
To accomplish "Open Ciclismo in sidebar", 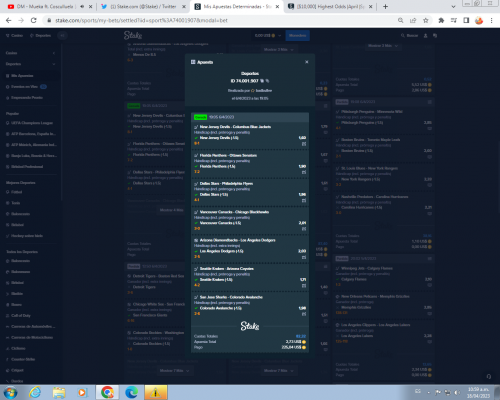I will tap(15, 348).
